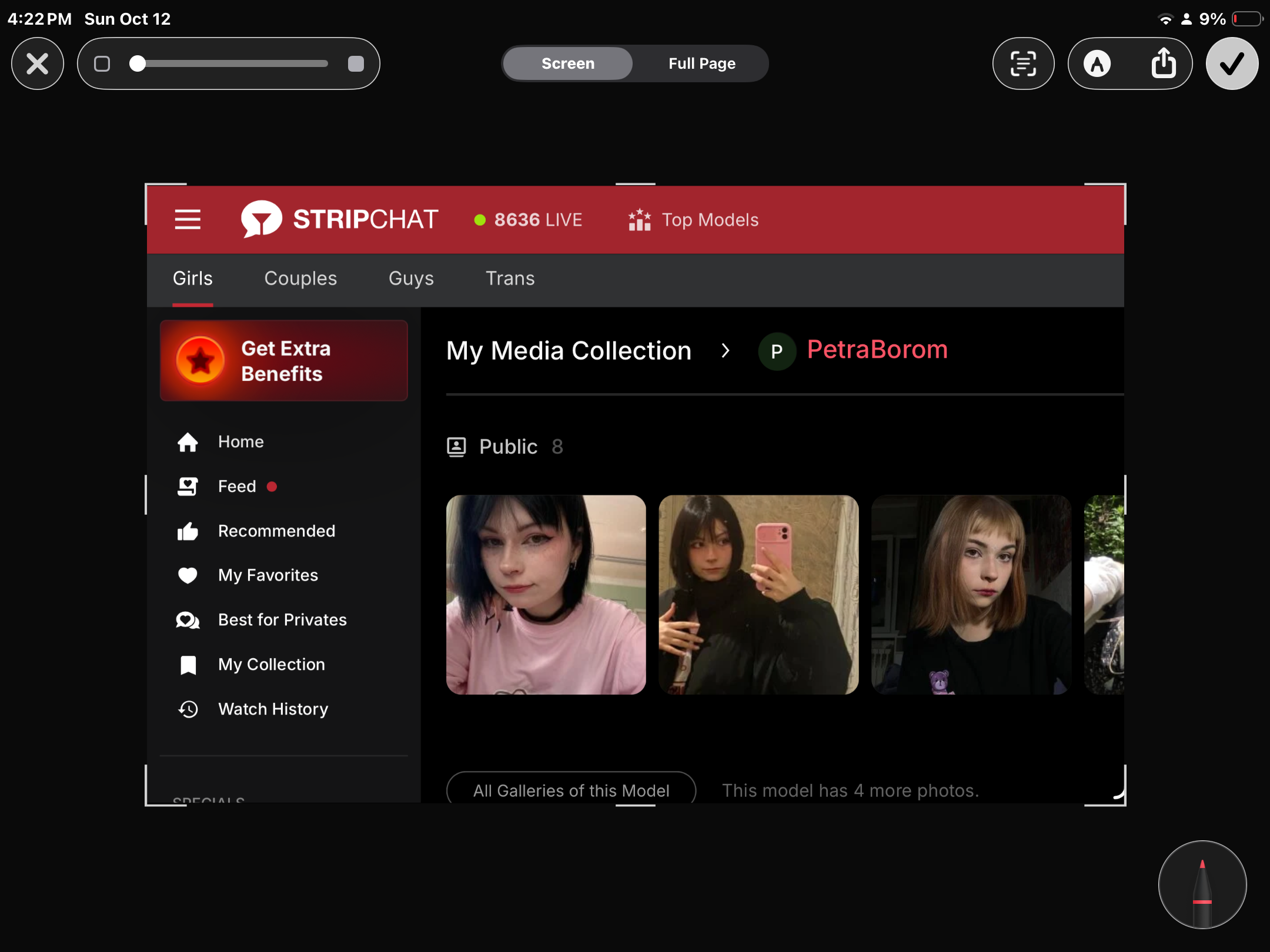Open the Stripchat hamburger menu
Screen dimensions: 1270x952
tap(188, 220)
